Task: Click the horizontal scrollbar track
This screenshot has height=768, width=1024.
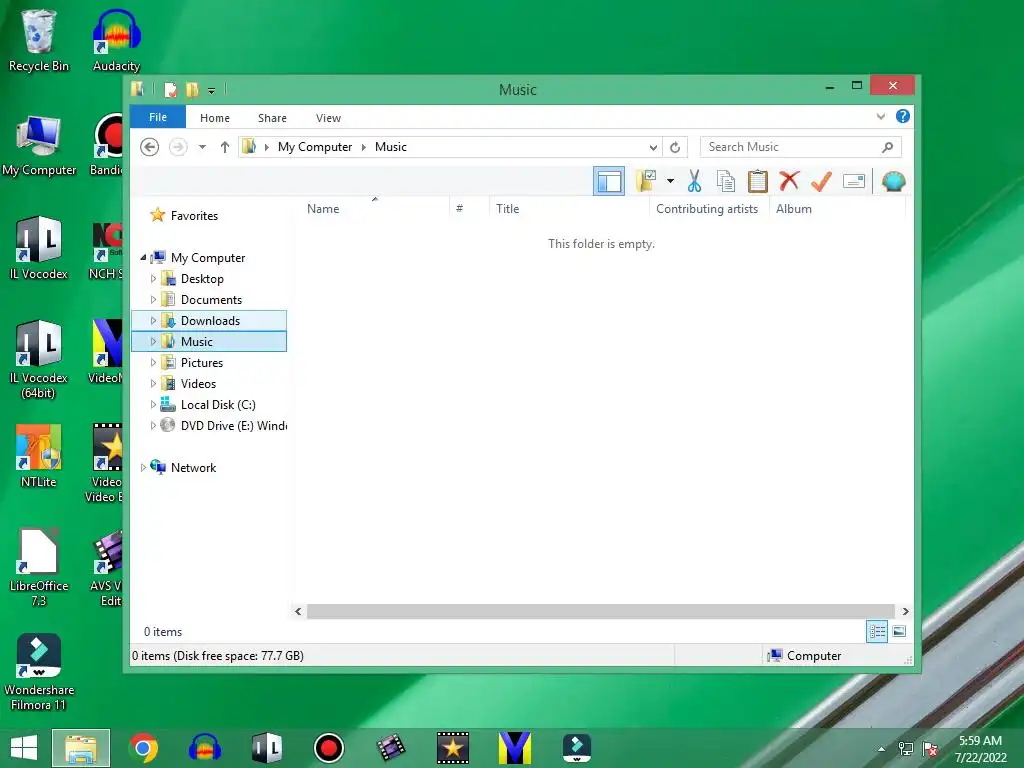Action: coord(600,611)
